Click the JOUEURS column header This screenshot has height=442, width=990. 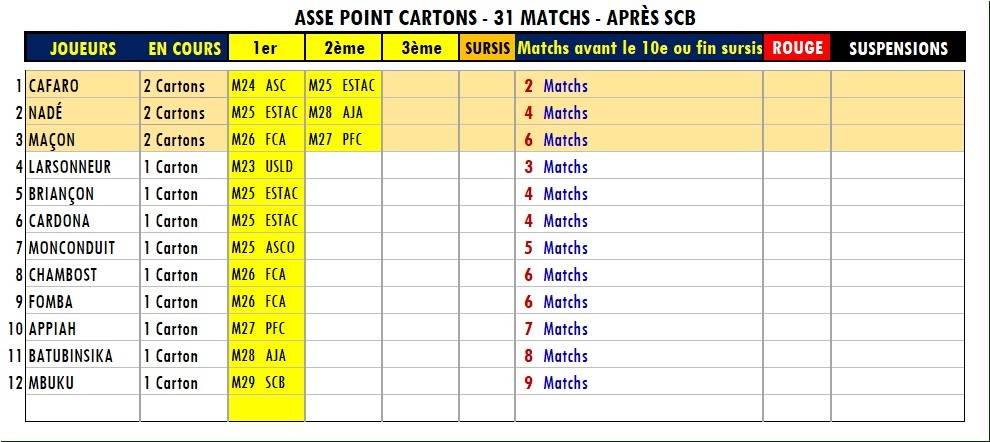(82, 48)
